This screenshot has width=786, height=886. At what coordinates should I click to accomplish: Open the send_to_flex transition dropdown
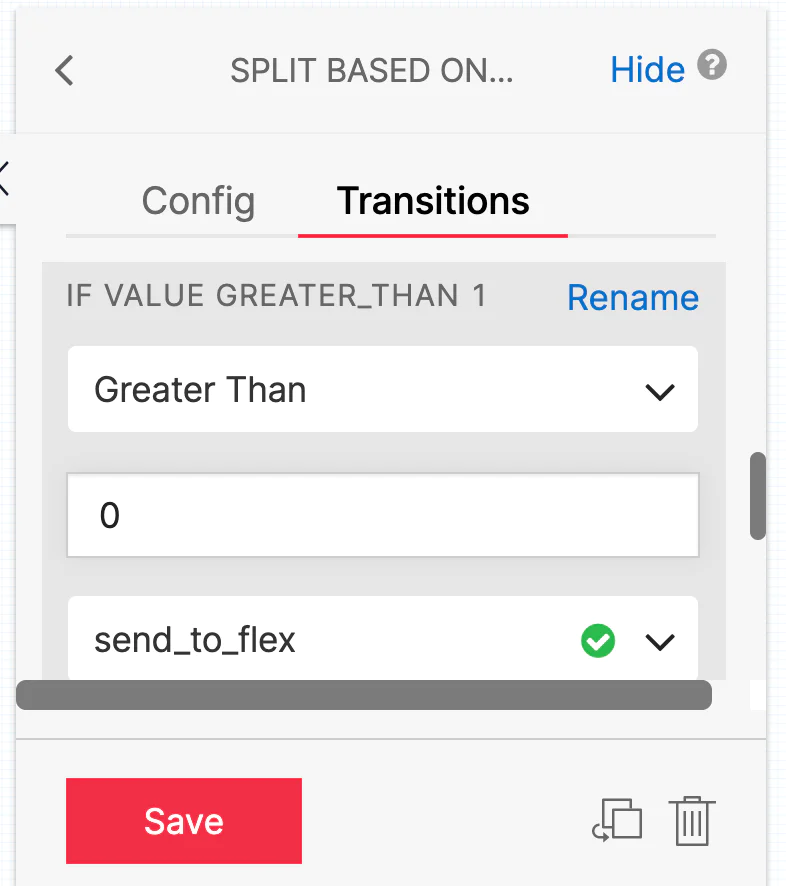[x=383, y=640]
